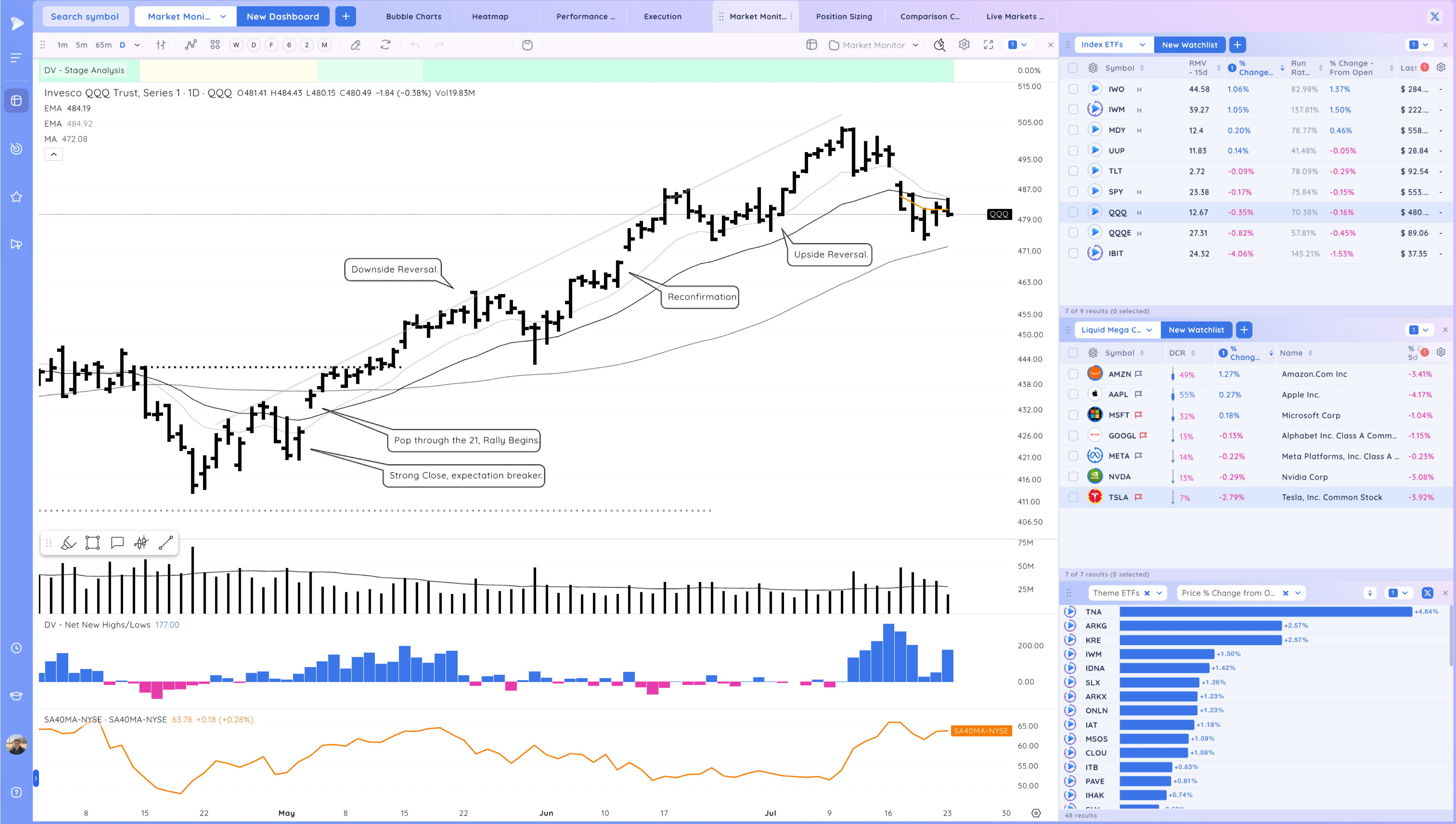Switch to the Heatmap tab

tap(490, 16)
